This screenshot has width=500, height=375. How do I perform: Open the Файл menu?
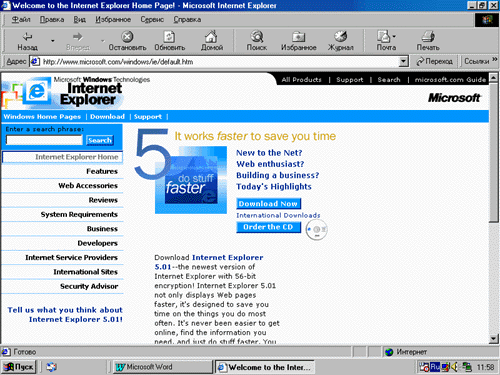21,19
